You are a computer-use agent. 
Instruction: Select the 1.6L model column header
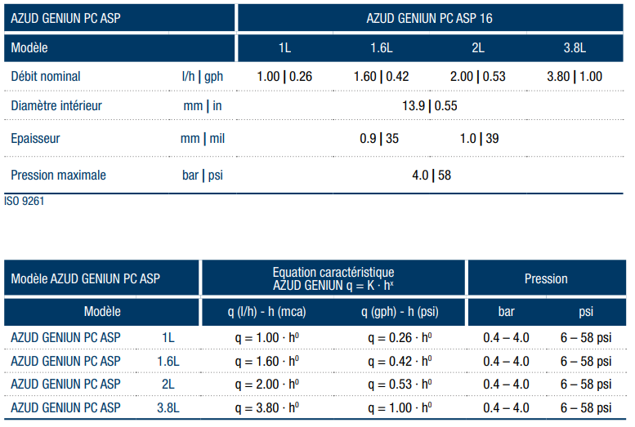click(x=381, y=48)
